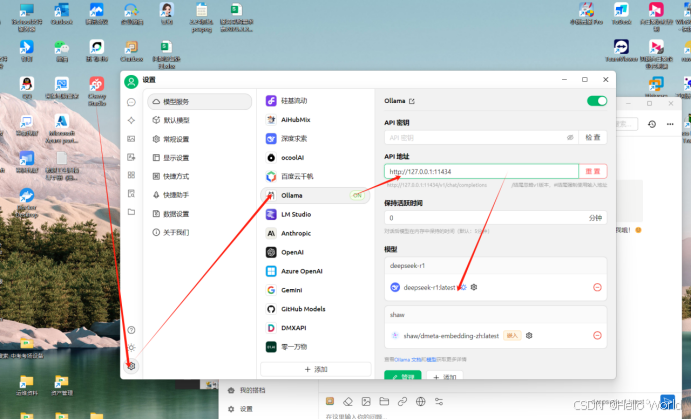This screenshot has width=691, height=419.
Task: Click the sliders settings icon in the chat toolbar
Action: [x=439, y=401]
